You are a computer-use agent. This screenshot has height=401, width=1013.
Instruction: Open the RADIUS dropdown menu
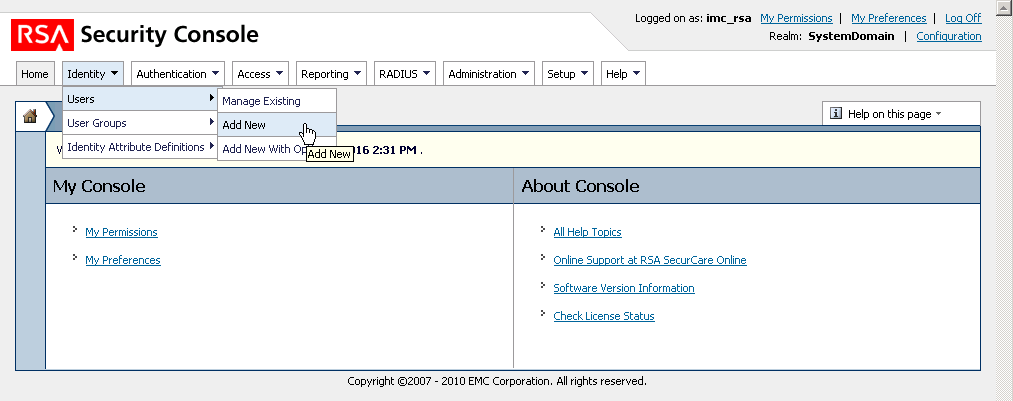[405, 74]
